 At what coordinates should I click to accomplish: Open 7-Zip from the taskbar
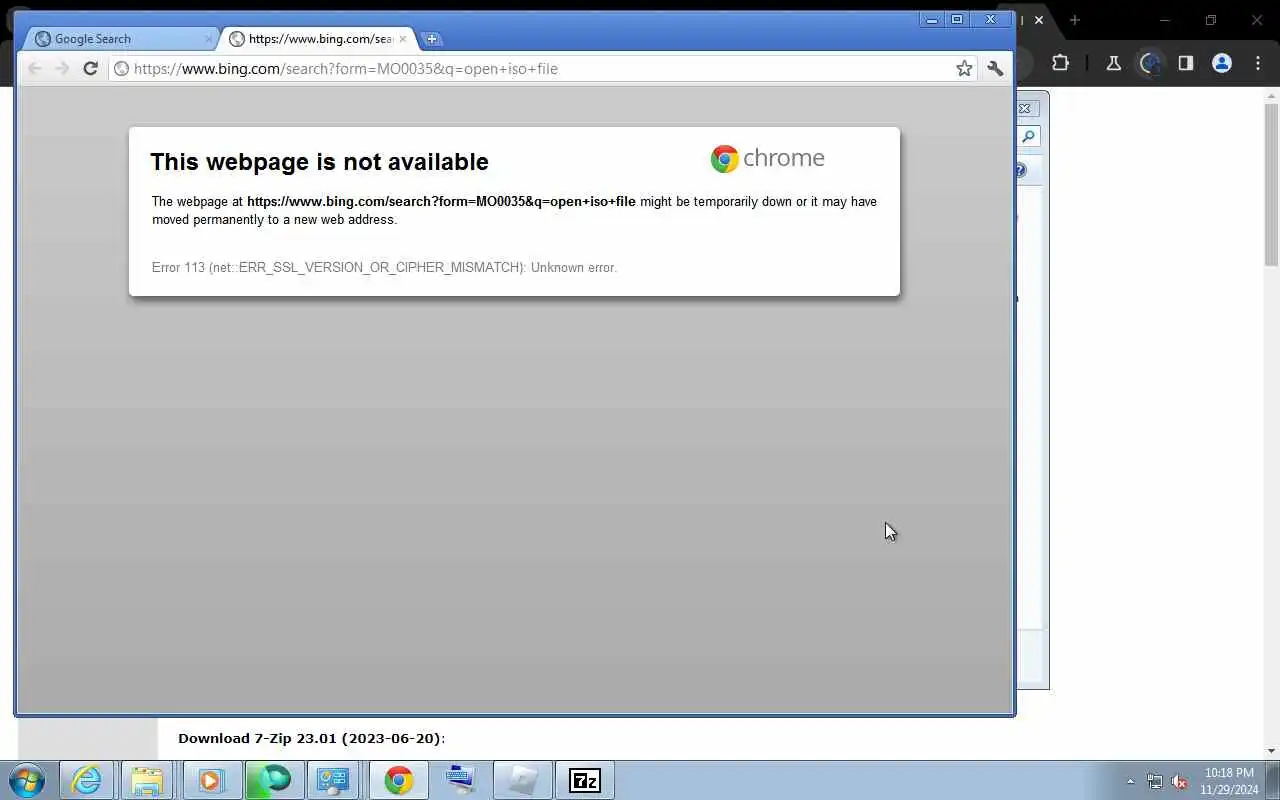pyautogui.click(x=585, y=780)
